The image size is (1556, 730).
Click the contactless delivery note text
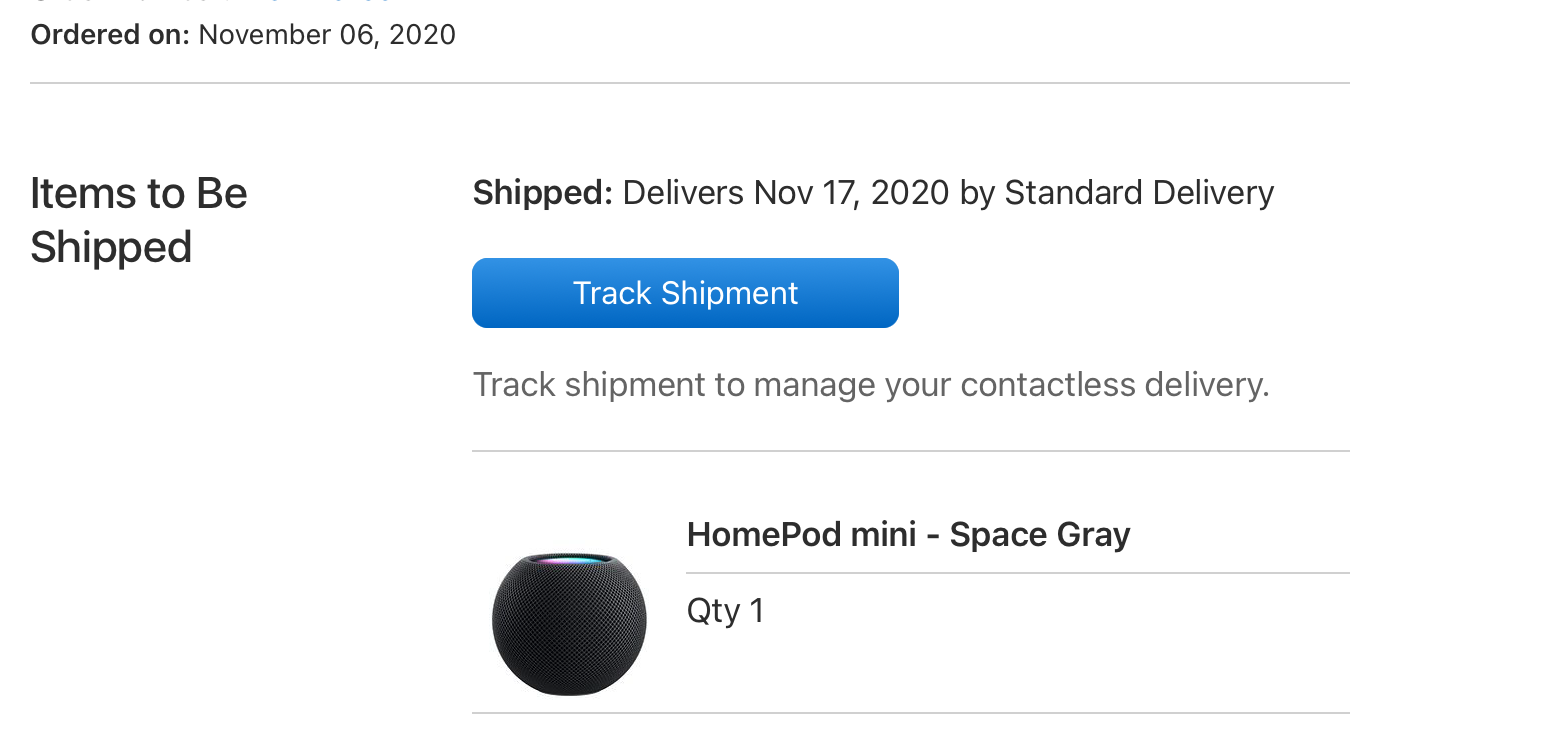tap(871, 384)
